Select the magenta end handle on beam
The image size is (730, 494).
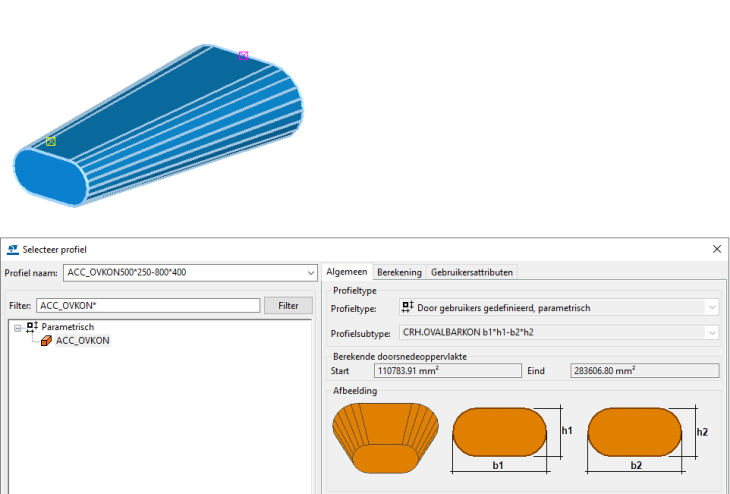pyautogui.click(x=243, y=56)
